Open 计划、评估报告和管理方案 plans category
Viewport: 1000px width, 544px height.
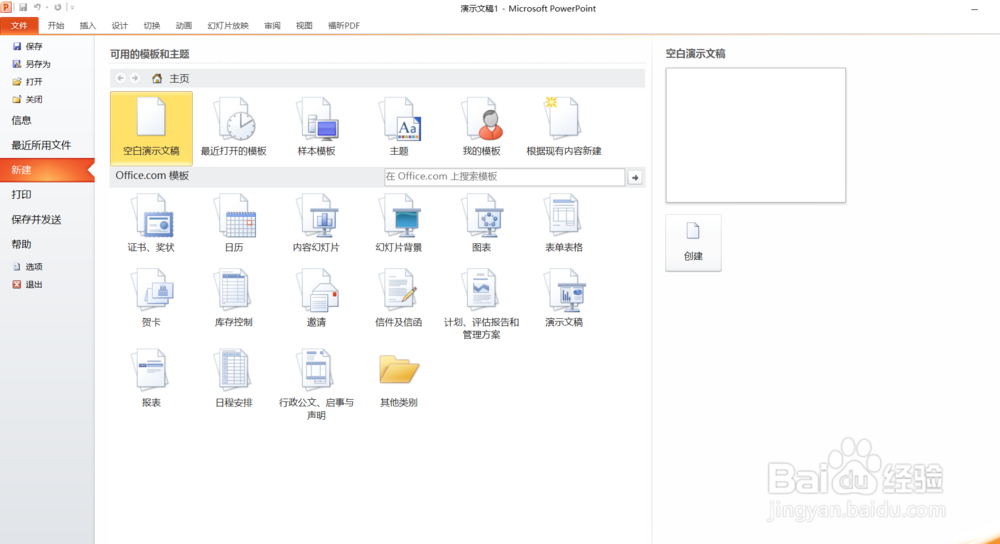pyautogui.click(x=482, y=304)
